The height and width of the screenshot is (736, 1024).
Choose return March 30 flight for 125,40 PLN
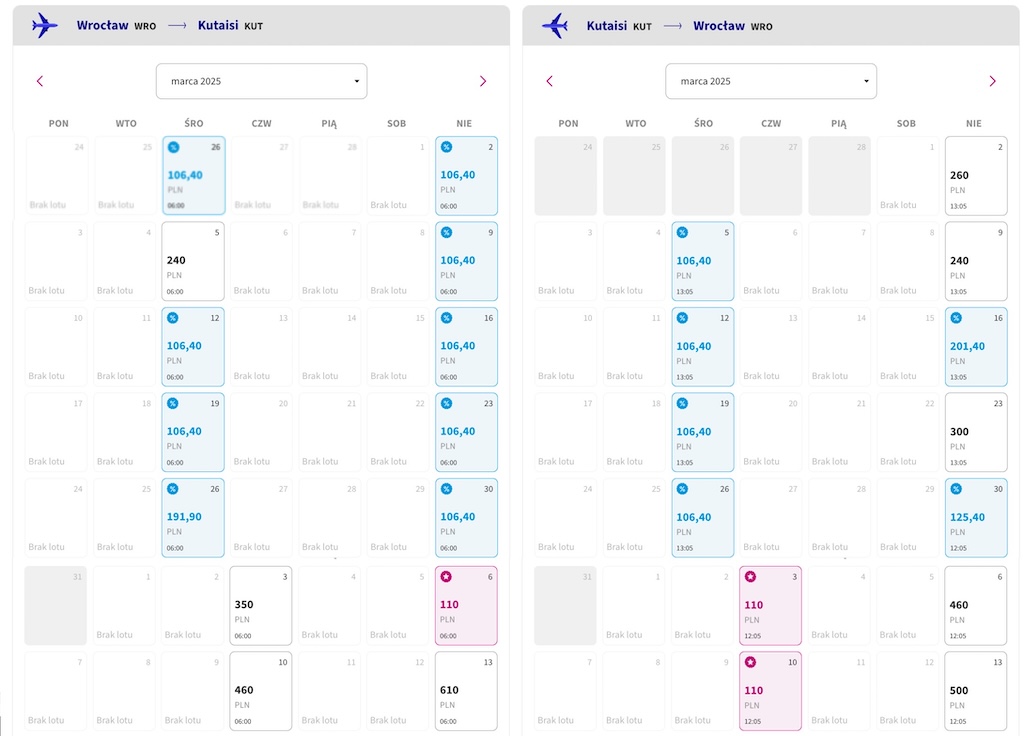click(x=976, y=517)
